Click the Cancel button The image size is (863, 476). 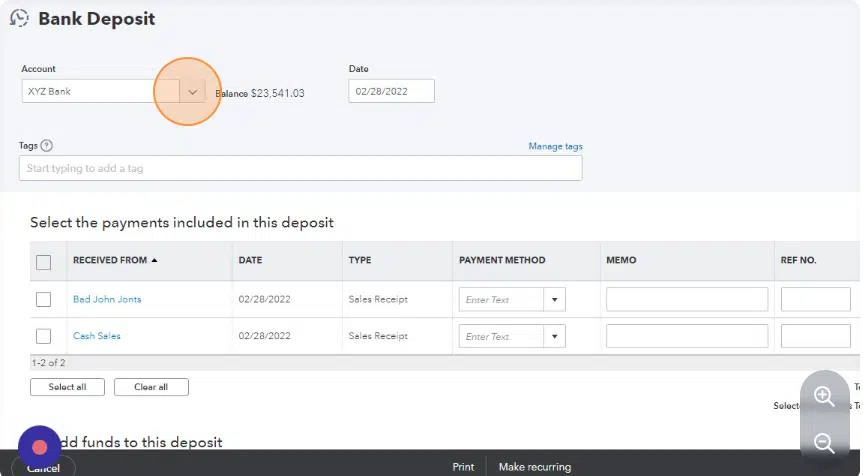(43, 468)
